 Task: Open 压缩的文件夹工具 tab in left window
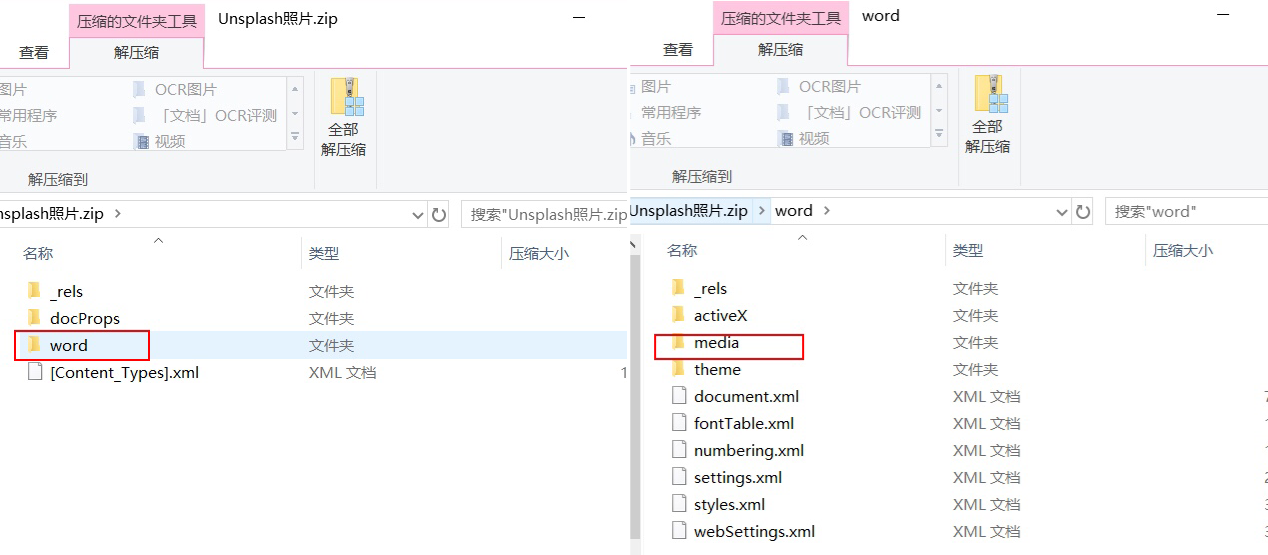tap(136, 21)
